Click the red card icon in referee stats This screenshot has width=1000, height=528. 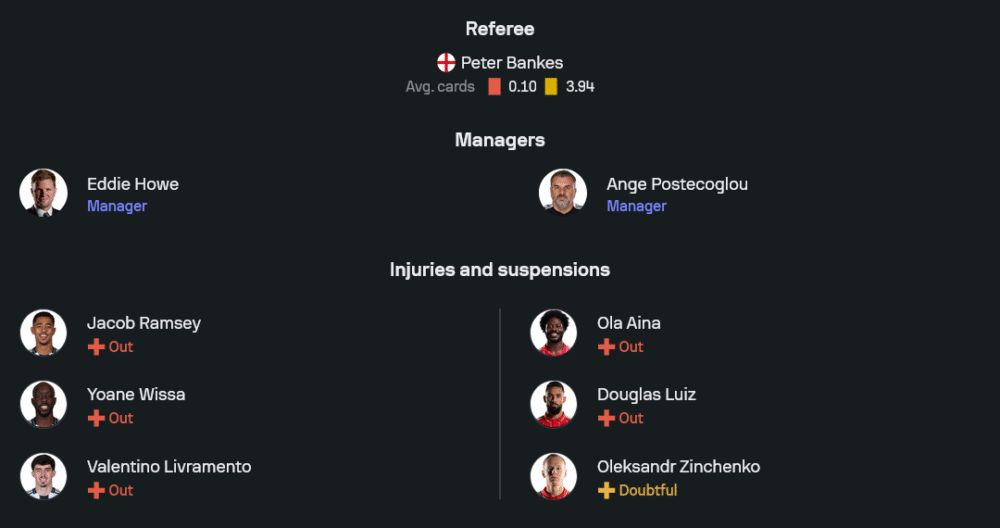(494, 87)
